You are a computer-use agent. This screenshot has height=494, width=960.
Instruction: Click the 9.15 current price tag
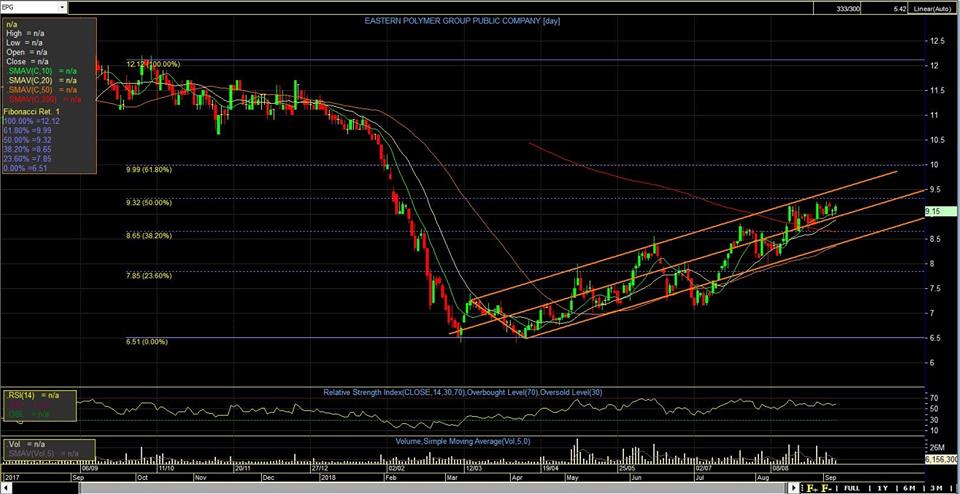[941, 211]
